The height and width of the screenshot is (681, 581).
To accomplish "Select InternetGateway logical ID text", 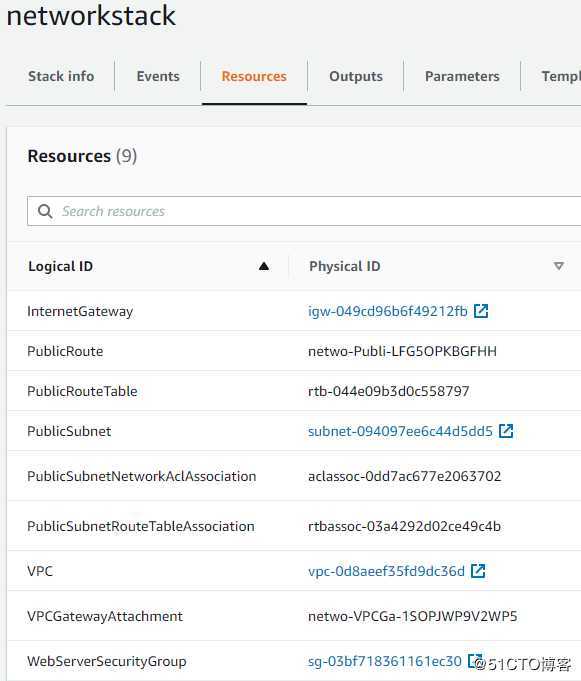I will click(80, 311).
